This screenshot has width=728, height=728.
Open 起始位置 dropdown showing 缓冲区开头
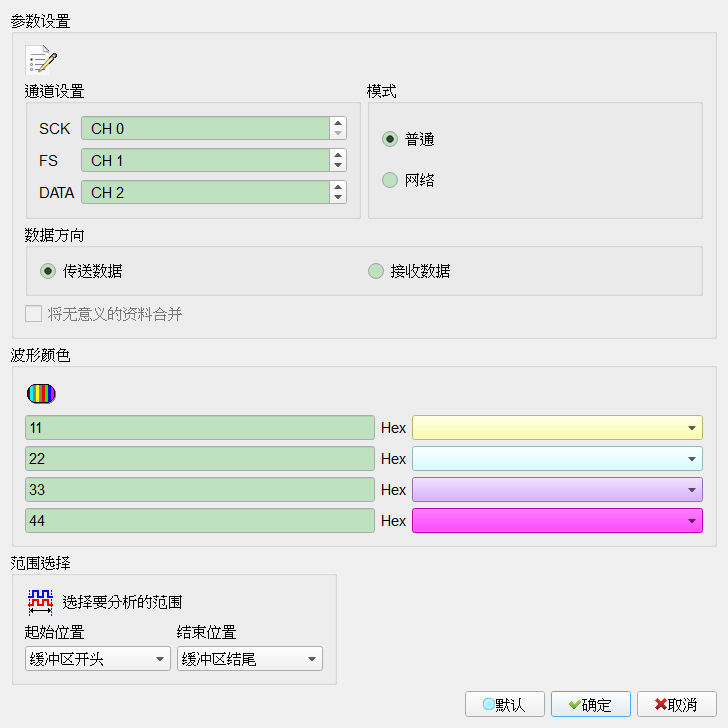pos(98,658)
